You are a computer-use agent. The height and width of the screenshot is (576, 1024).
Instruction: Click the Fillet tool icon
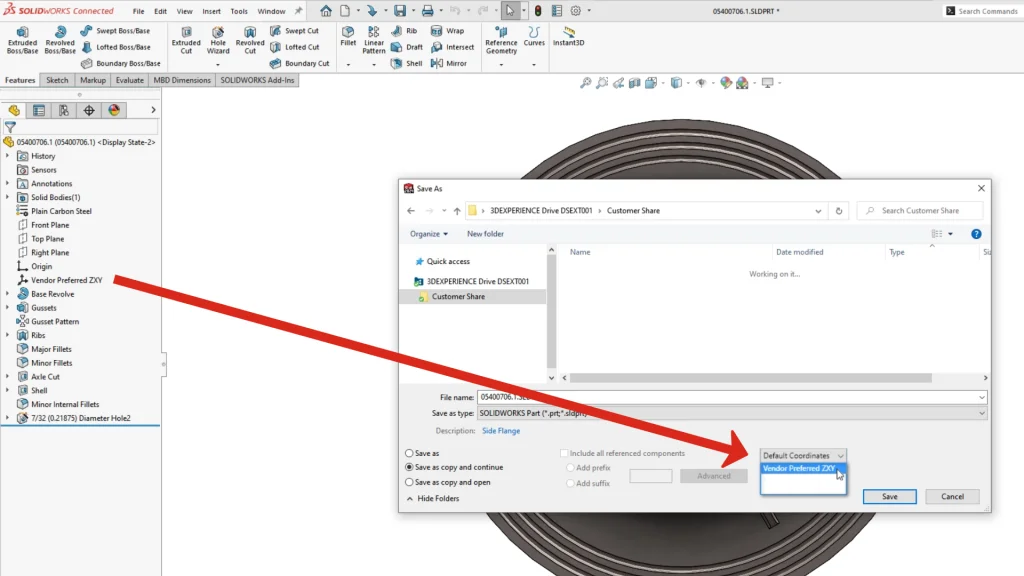[348, 37]
